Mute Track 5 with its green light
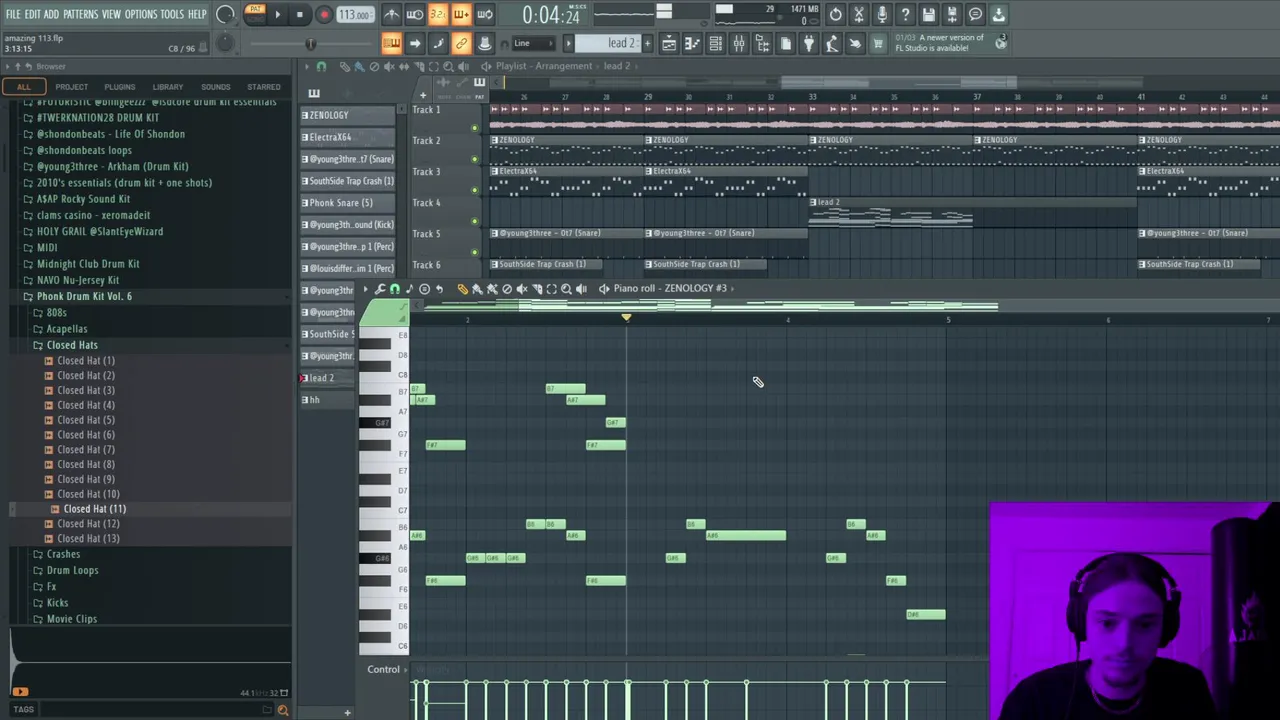1280x720 pixels. tap(474, 252)
